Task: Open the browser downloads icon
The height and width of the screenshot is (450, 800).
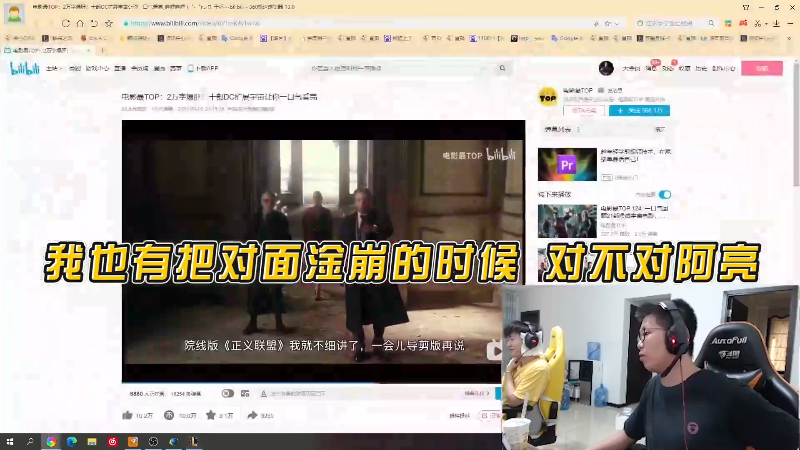Action: click(777, 23)
